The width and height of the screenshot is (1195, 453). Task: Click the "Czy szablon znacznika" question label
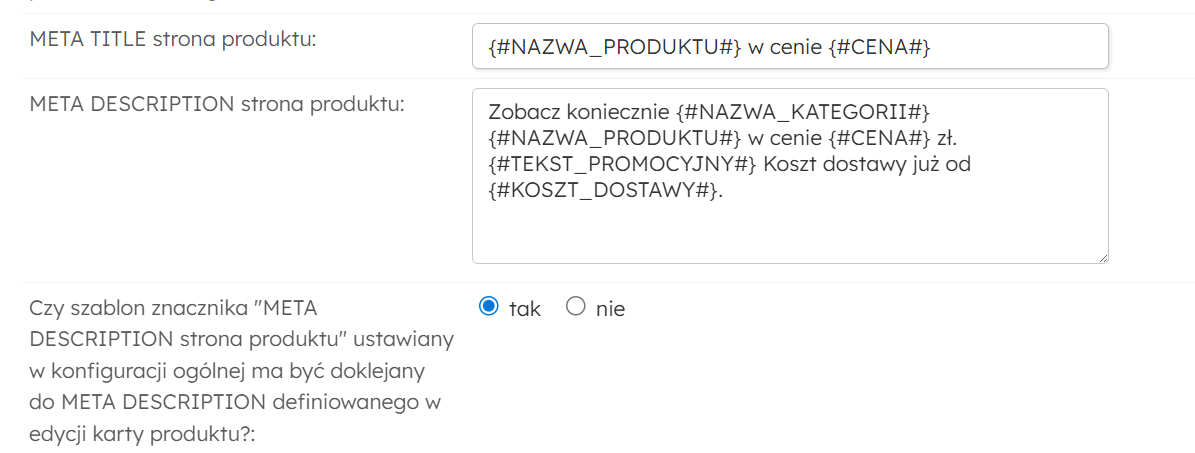(x=240, y=372)
